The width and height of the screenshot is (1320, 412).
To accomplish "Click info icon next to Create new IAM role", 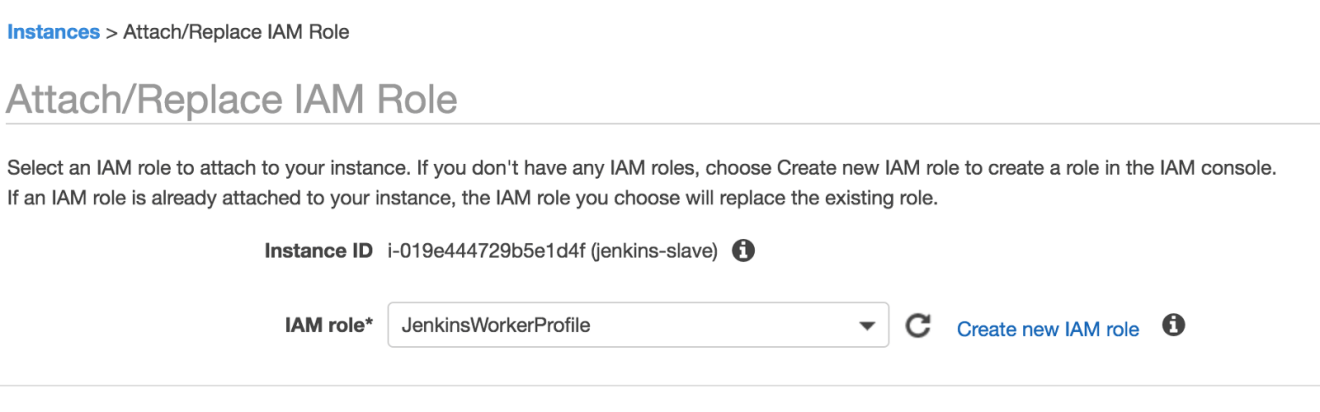I will click(x=1175, y=326).
